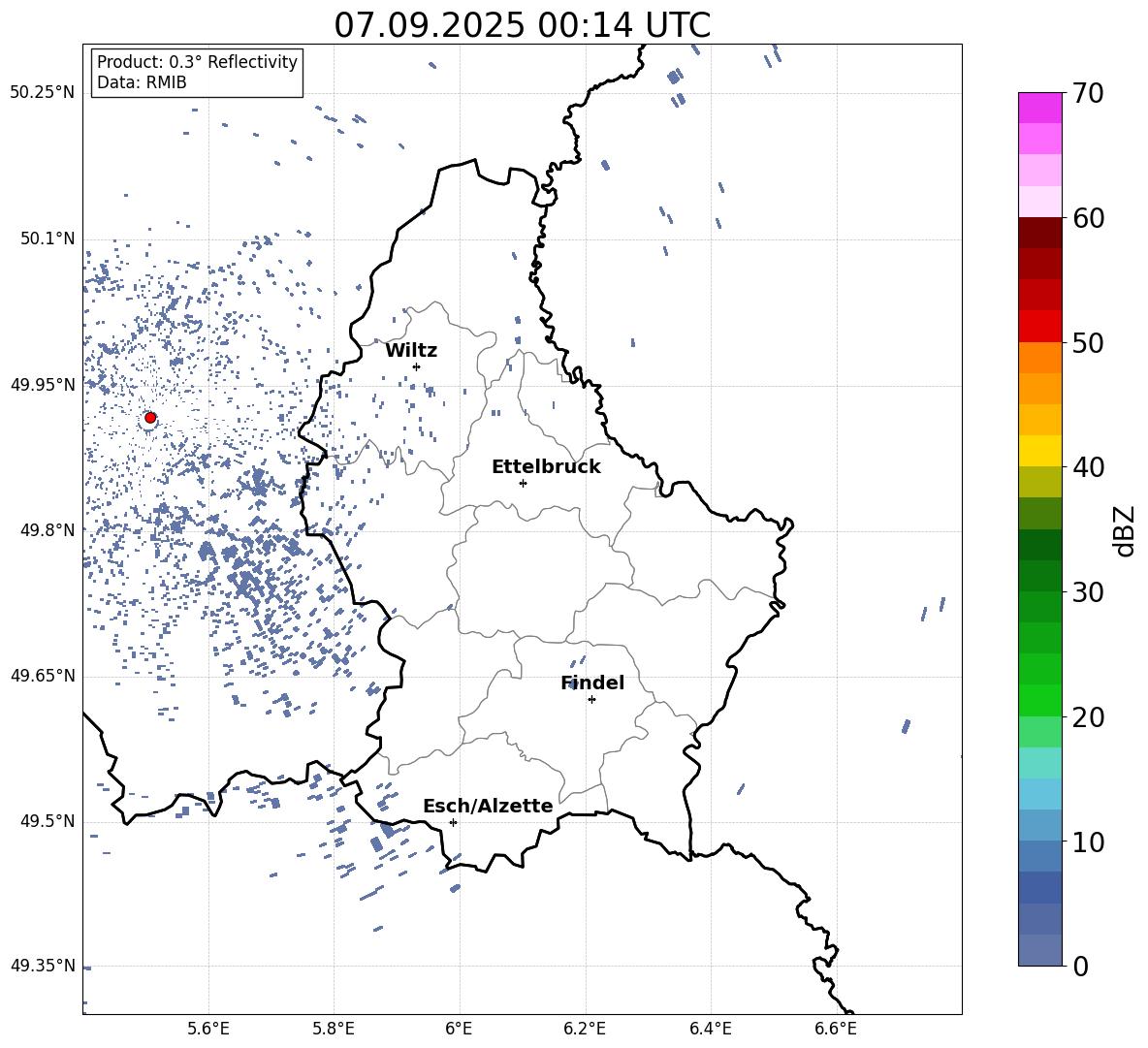Click the 5.6°E longitude label
Screen dimensions: 1148x1048
click(208, 1029)
